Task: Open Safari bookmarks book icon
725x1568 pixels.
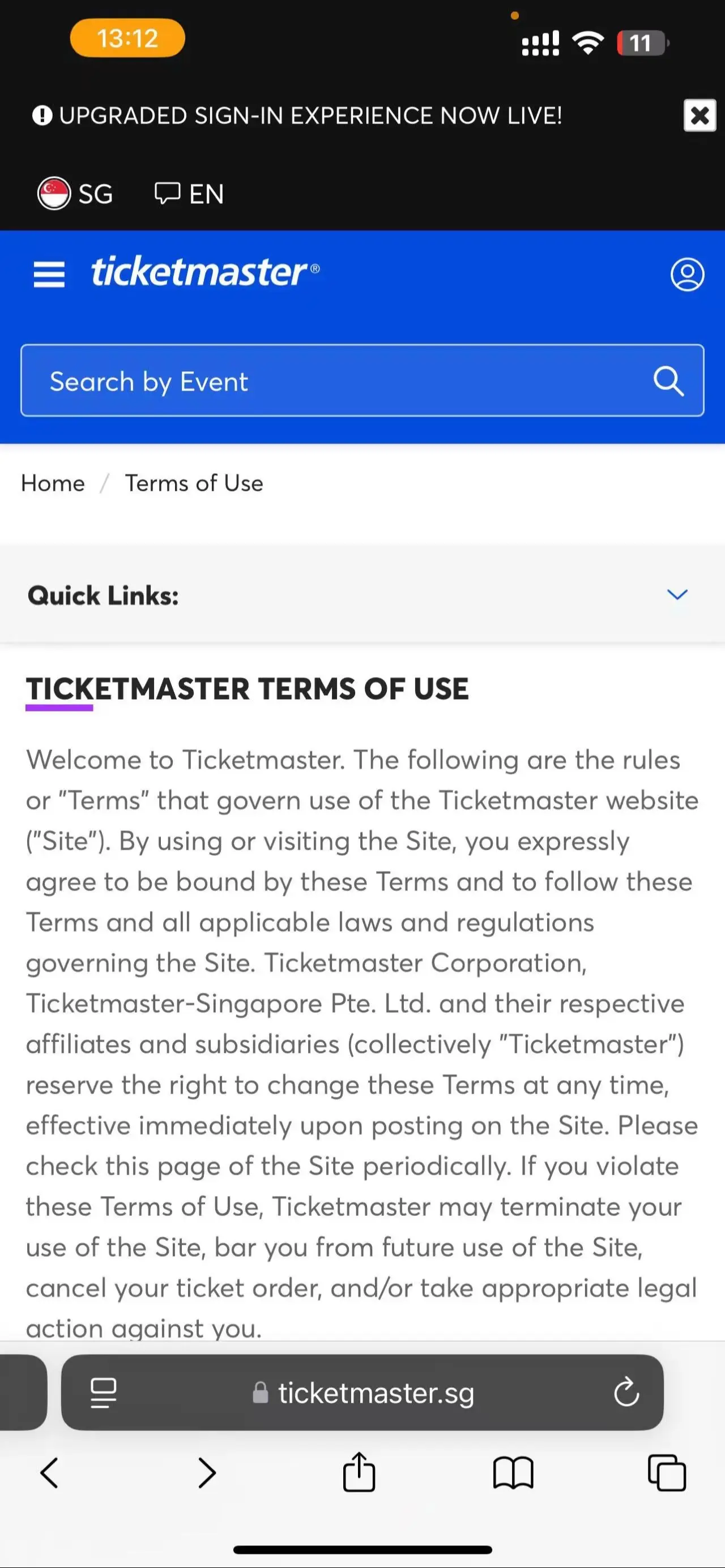Action: point(513,1473)
